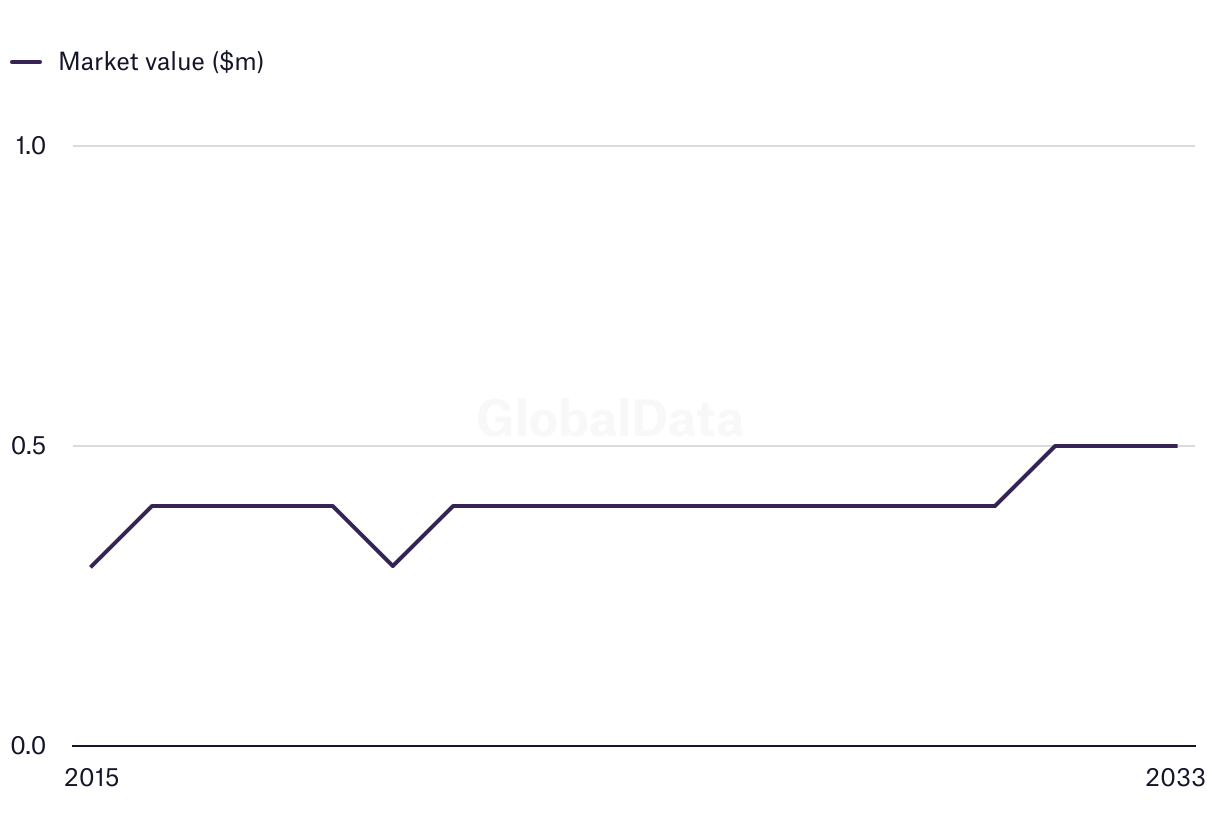Click the V-shaped dip's lowest point

tap(392, 566)
